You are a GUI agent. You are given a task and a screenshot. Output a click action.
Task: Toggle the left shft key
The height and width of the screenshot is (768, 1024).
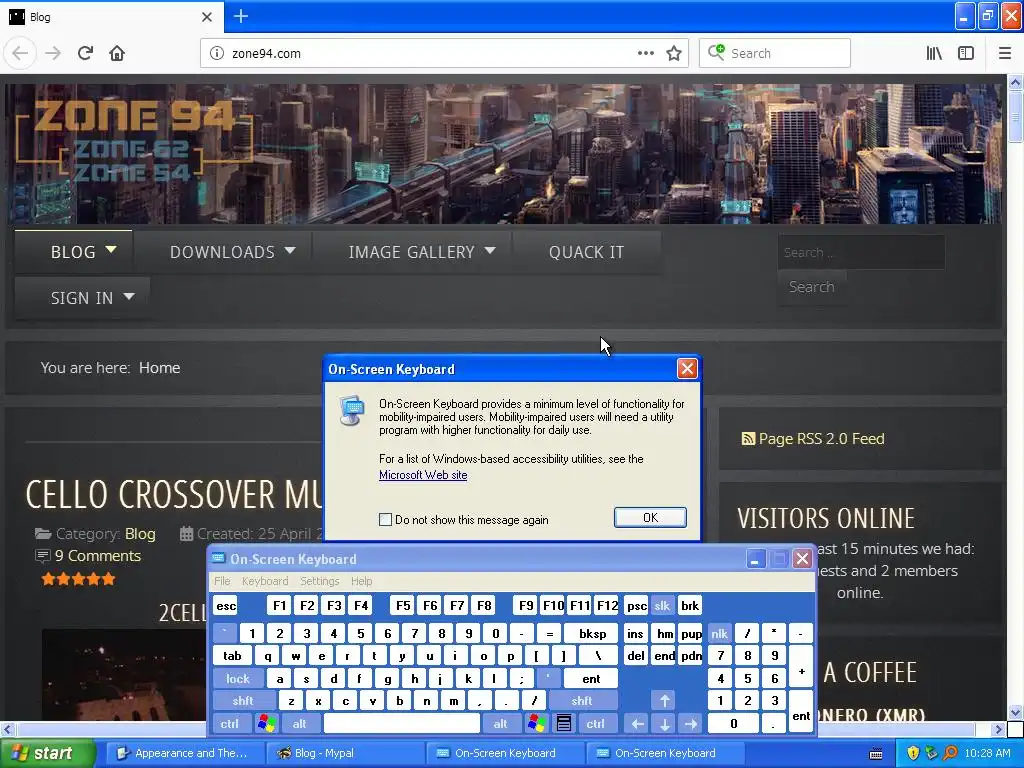pos(243,701)
